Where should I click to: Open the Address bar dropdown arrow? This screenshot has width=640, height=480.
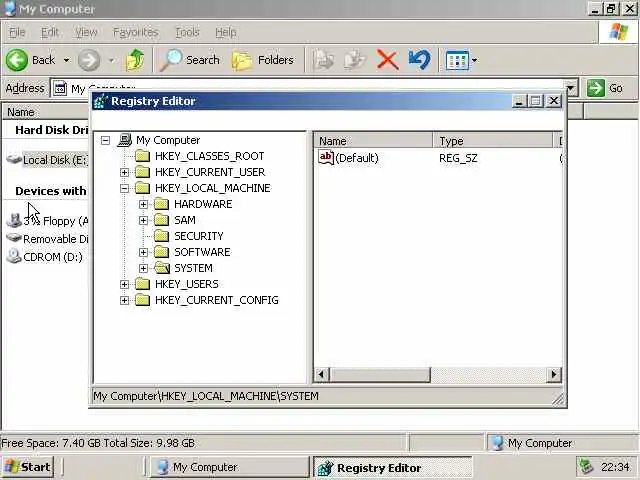(571, 88)
